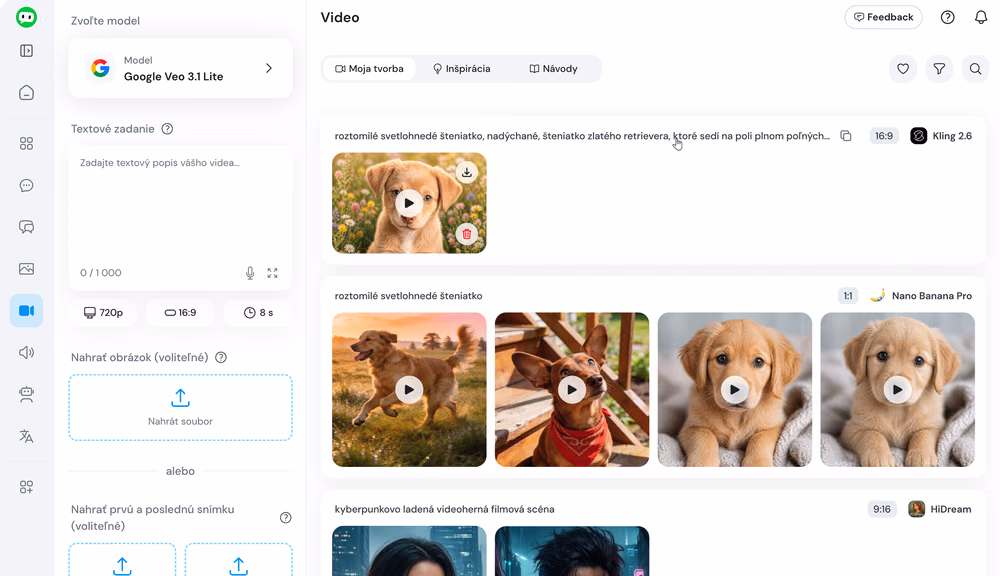Click the microphone icon in prompt box
The height and width of the screenshot is (576, 1000).
pyautogui.click(x=250, y=273)
